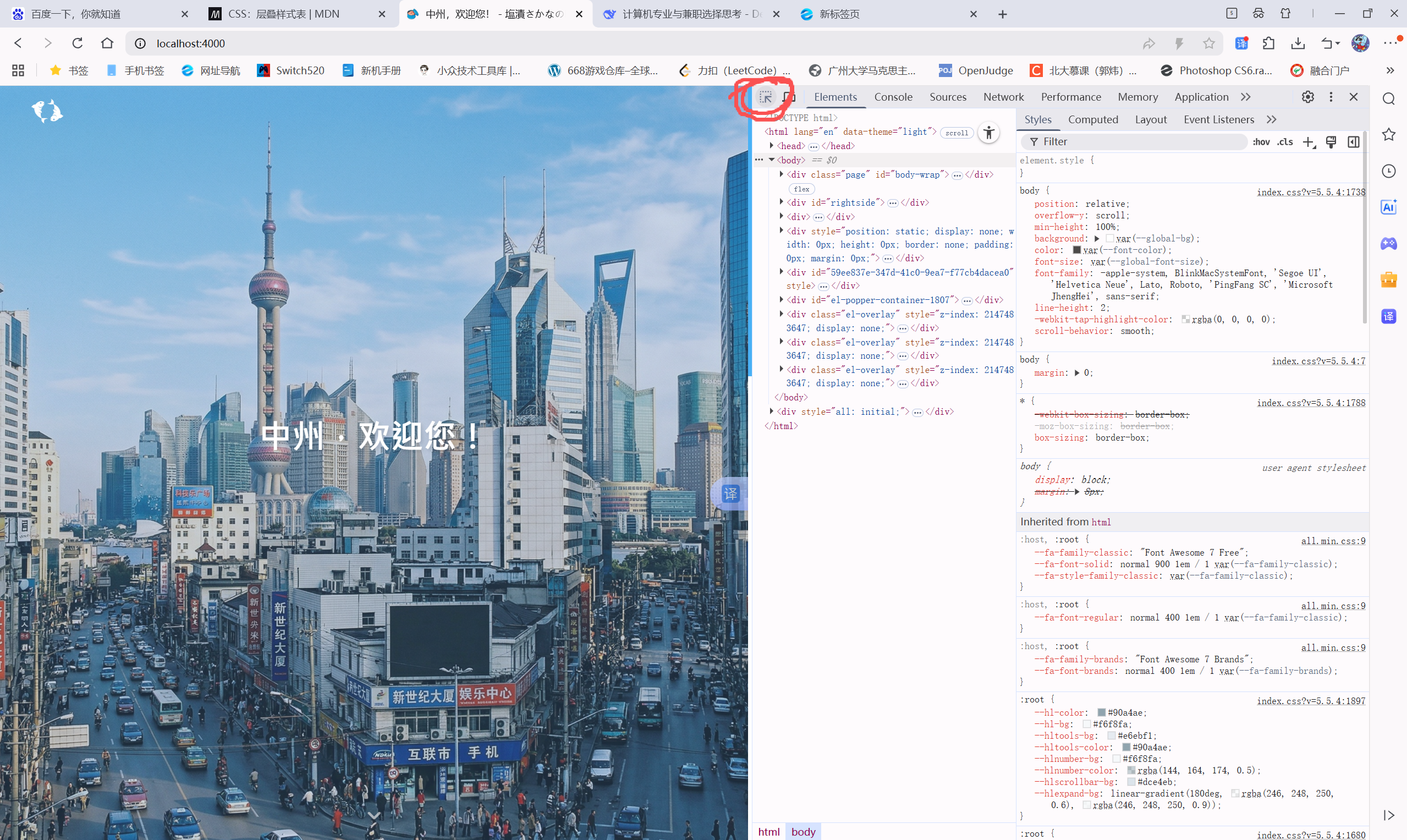Toggle the :hov element state panel
1407x840 pixels.
(x=1261, y=142)
